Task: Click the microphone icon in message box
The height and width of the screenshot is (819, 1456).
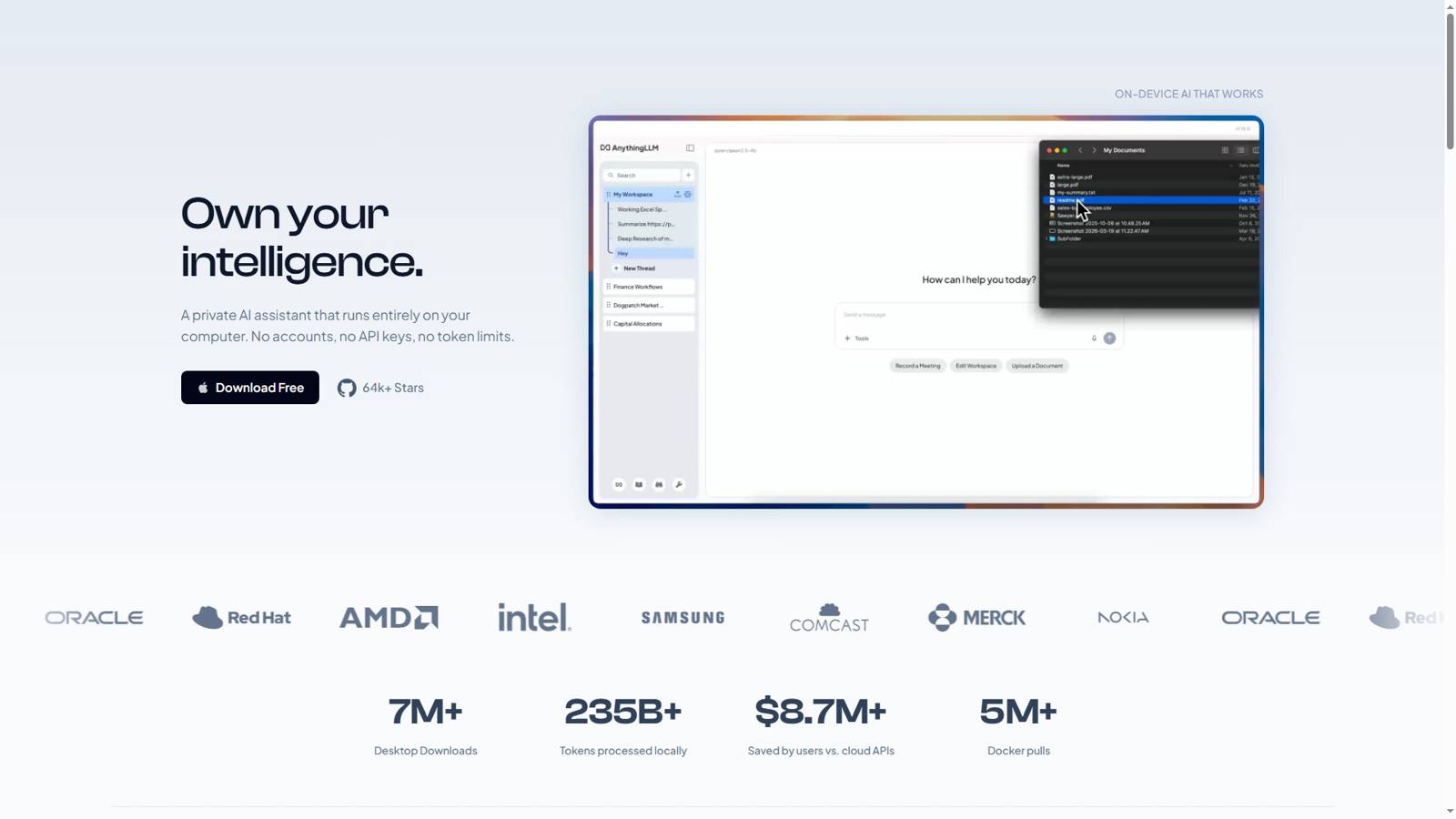Action: pos(1095,339)
